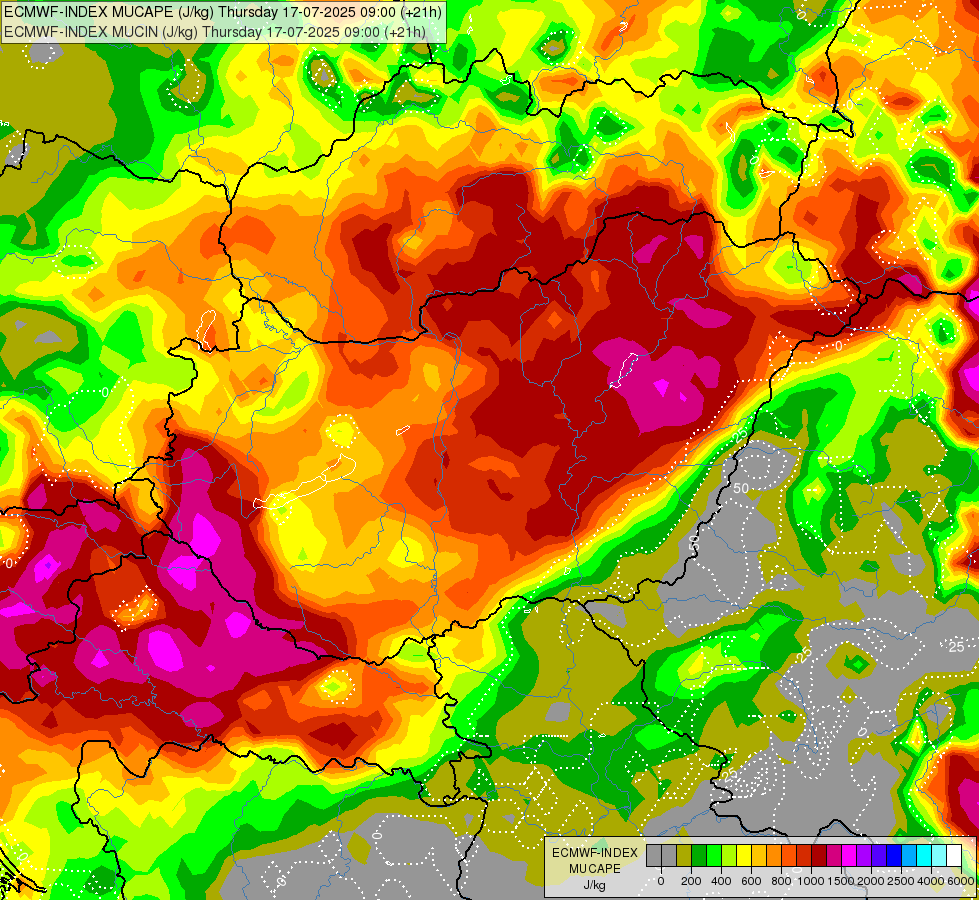
Task: Select the crimson-pink swatch left of 1500
Action: 835,855
